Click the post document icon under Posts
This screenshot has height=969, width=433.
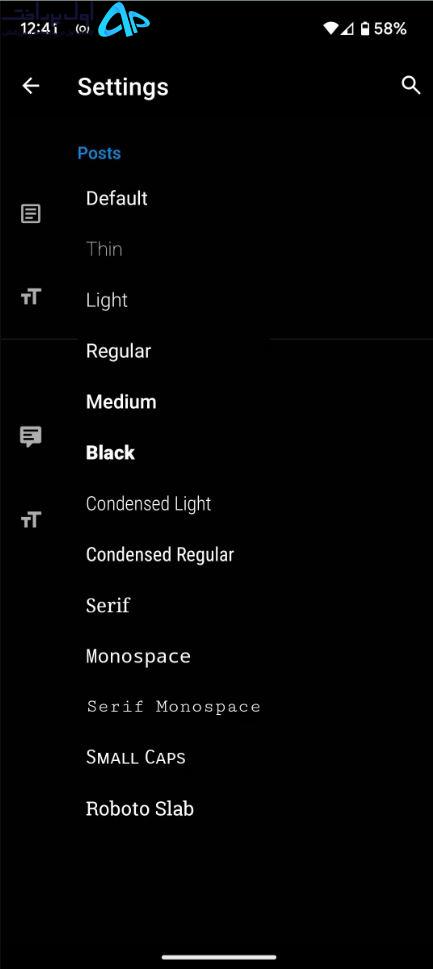31,214
